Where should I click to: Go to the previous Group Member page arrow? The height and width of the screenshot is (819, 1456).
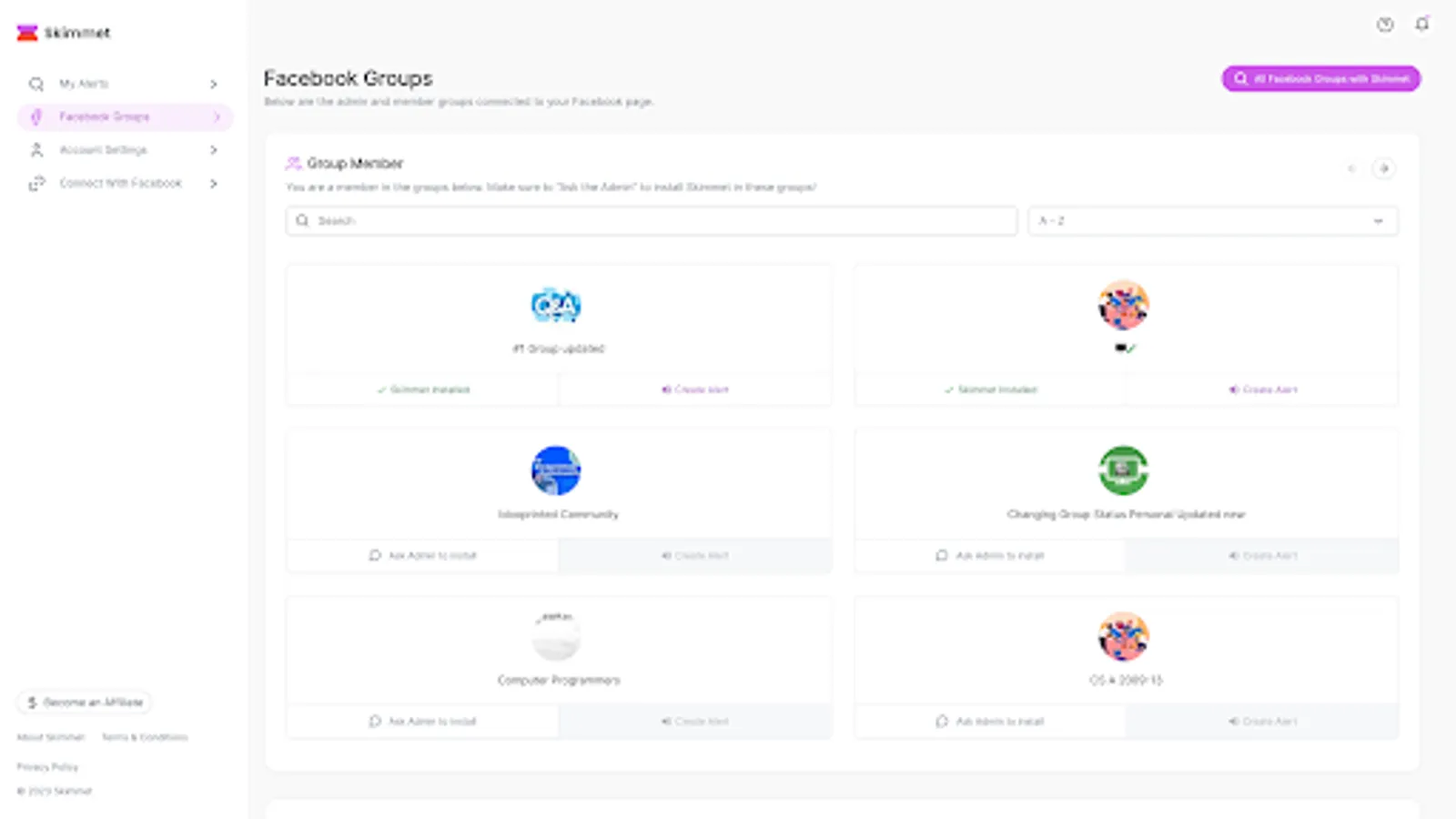(1351, 168)
